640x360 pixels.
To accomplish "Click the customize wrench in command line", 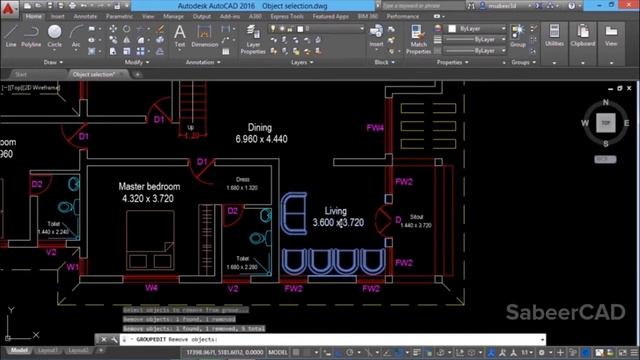I will point(114,340).
